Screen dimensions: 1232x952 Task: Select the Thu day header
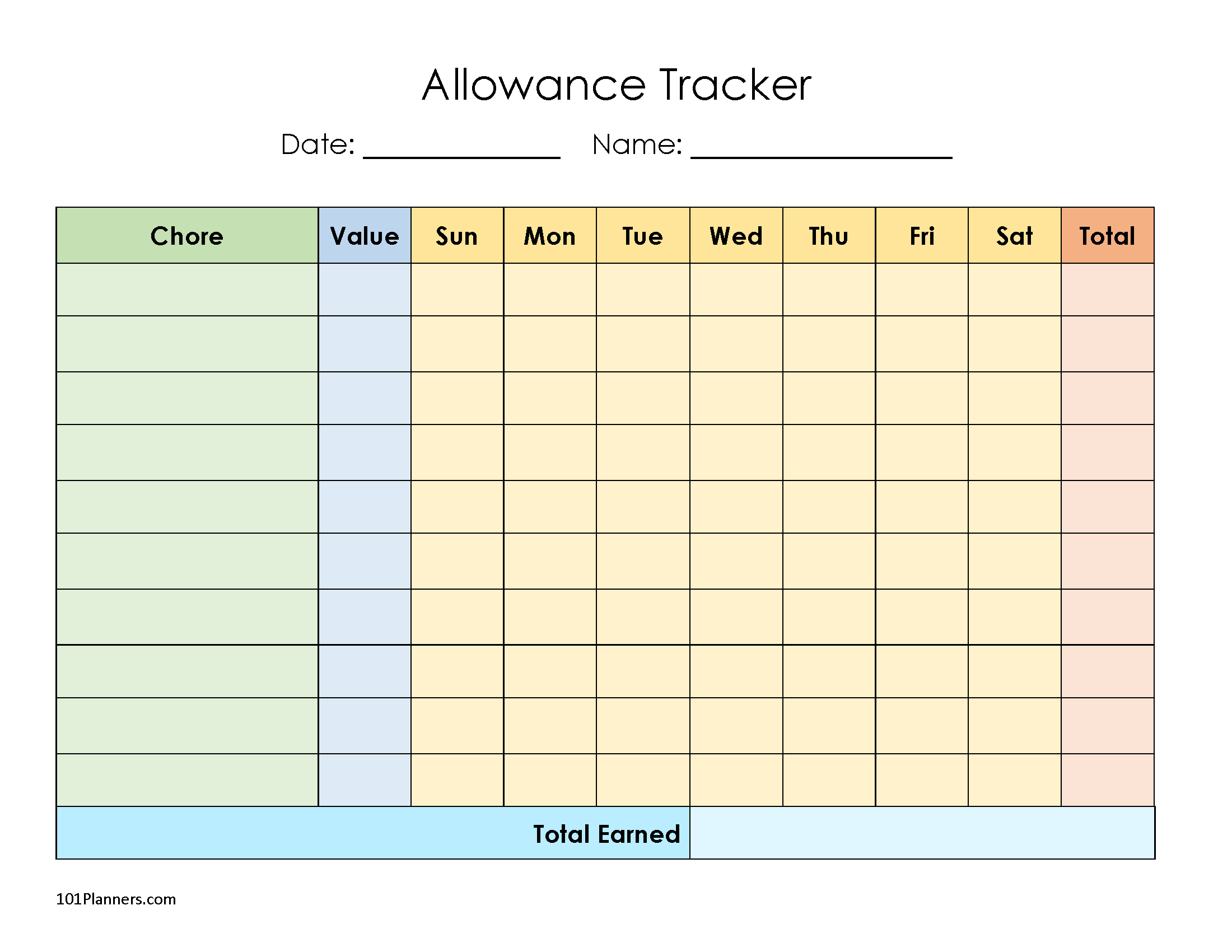829,236
